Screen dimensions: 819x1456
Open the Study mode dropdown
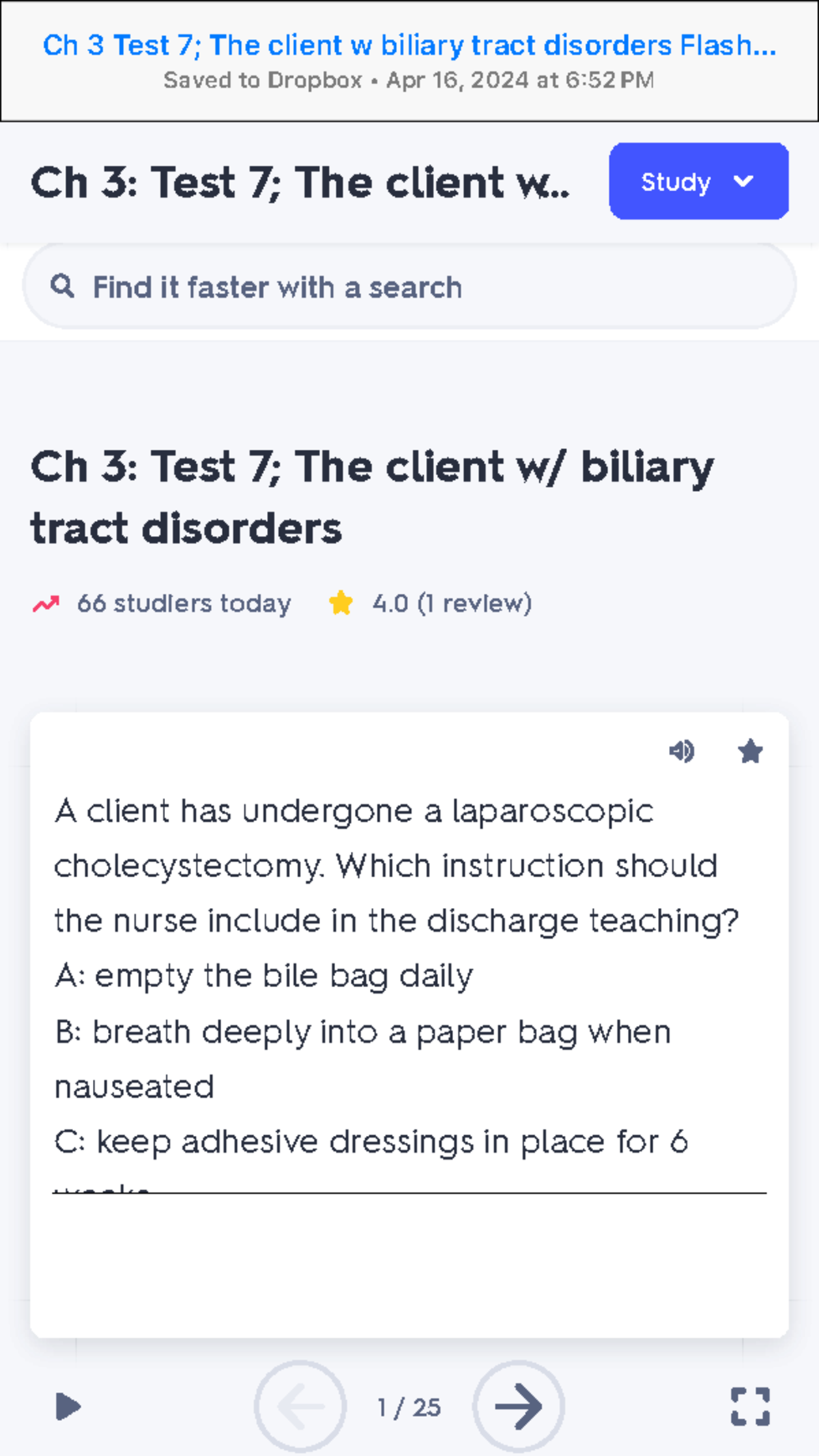(x=698, y=181)
